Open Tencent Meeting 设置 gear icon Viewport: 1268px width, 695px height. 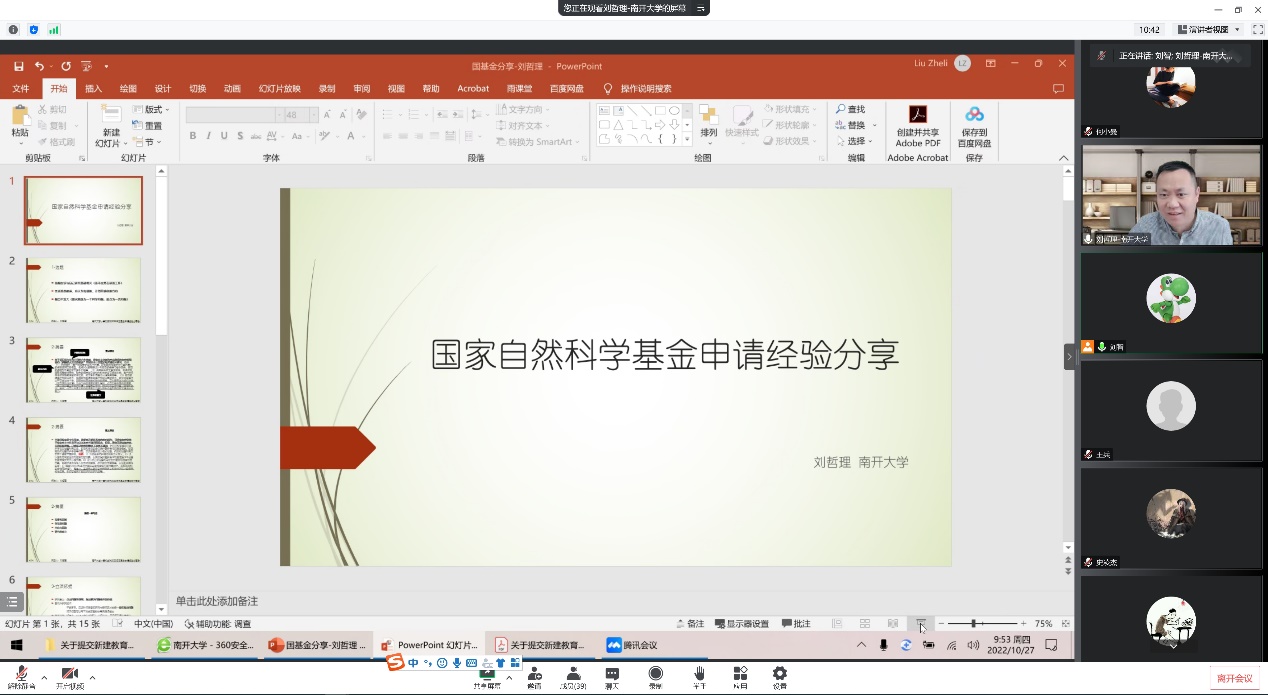point(779,677)
